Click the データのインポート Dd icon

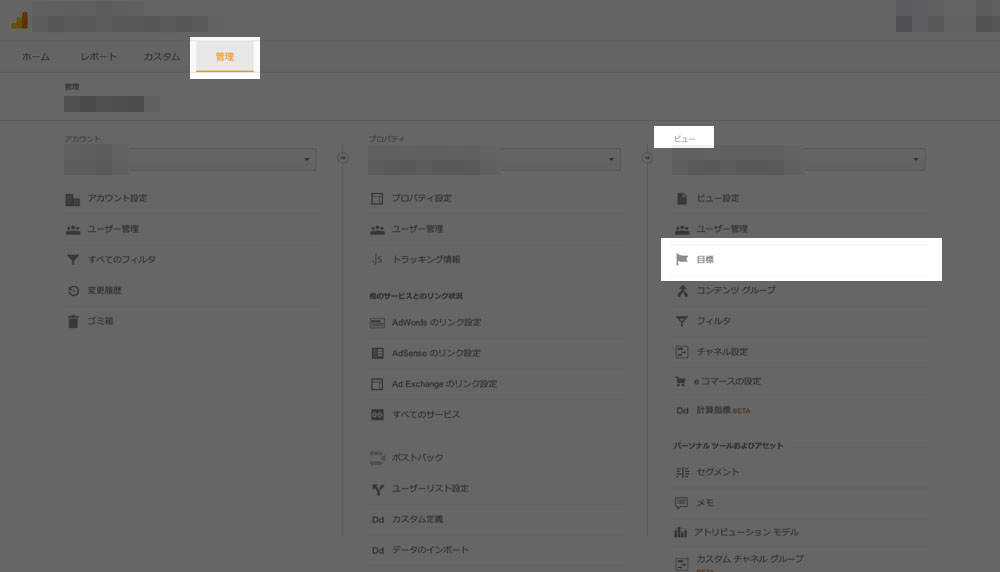378,550
